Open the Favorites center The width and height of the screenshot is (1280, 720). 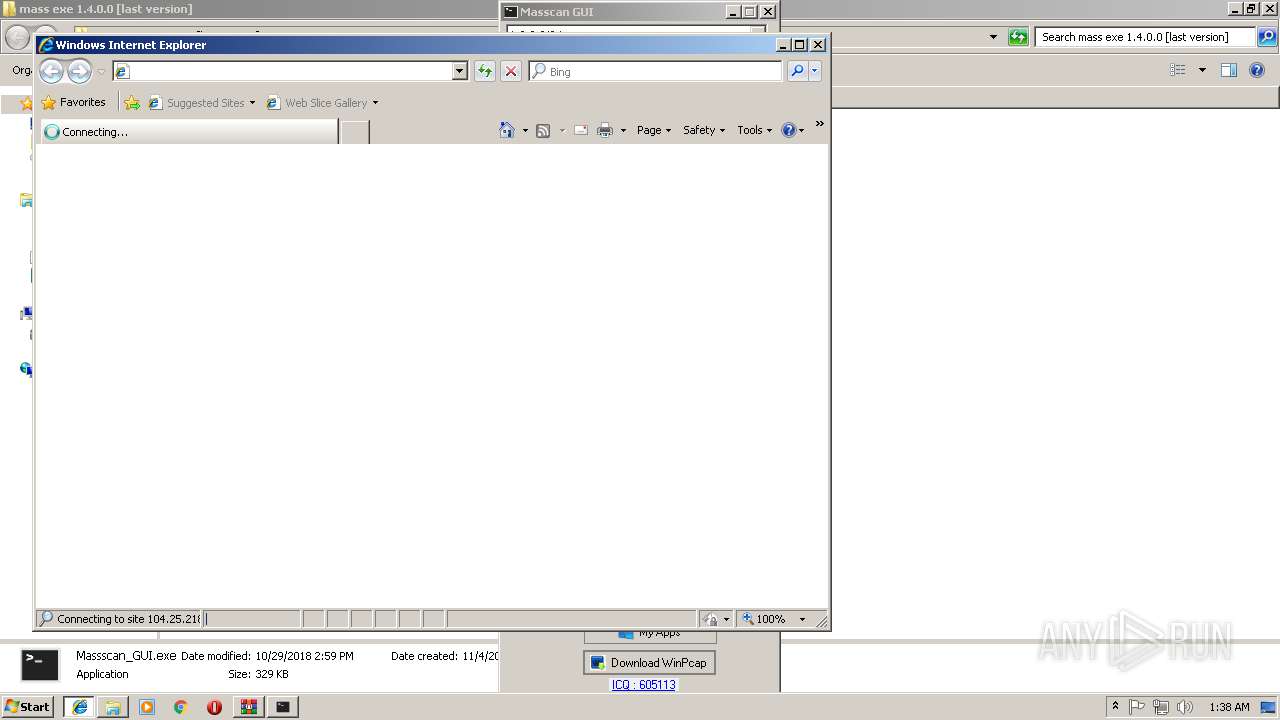click(x=73, y=102)
